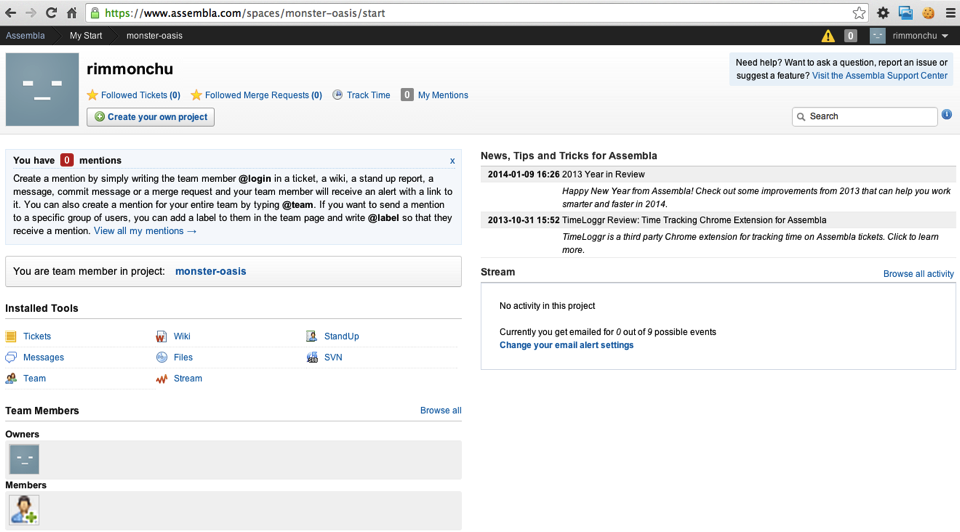Click the Followed Tickets star icon
The height and width of the screenshot is (532, 960).
pos(92,95)
